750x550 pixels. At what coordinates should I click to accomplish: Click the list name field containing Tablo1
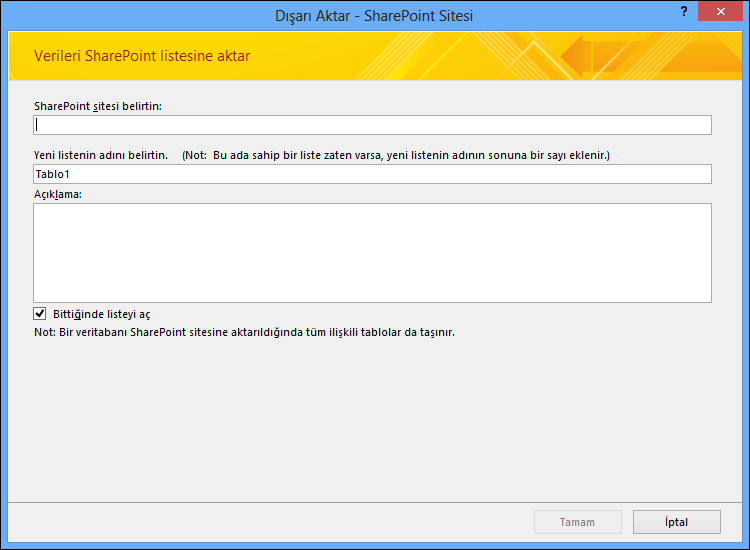coord(372,174)
